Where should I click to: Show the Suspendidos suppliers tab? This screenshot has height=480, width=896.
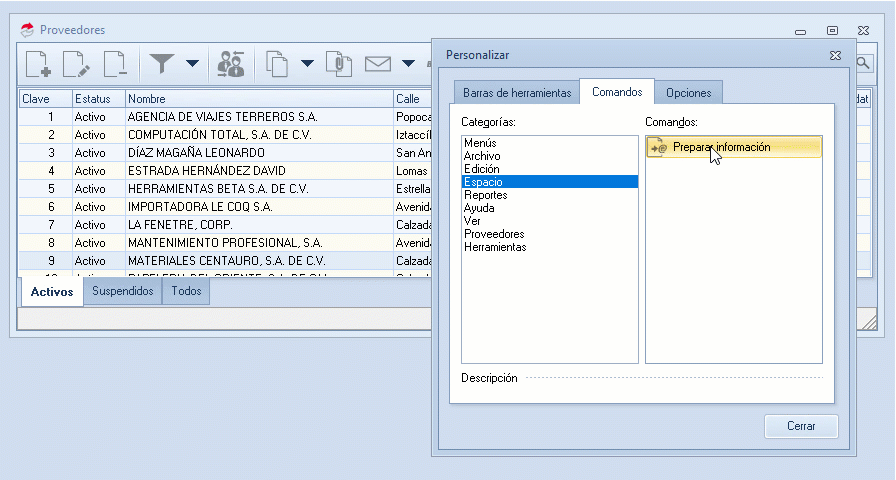click(123, 292)
